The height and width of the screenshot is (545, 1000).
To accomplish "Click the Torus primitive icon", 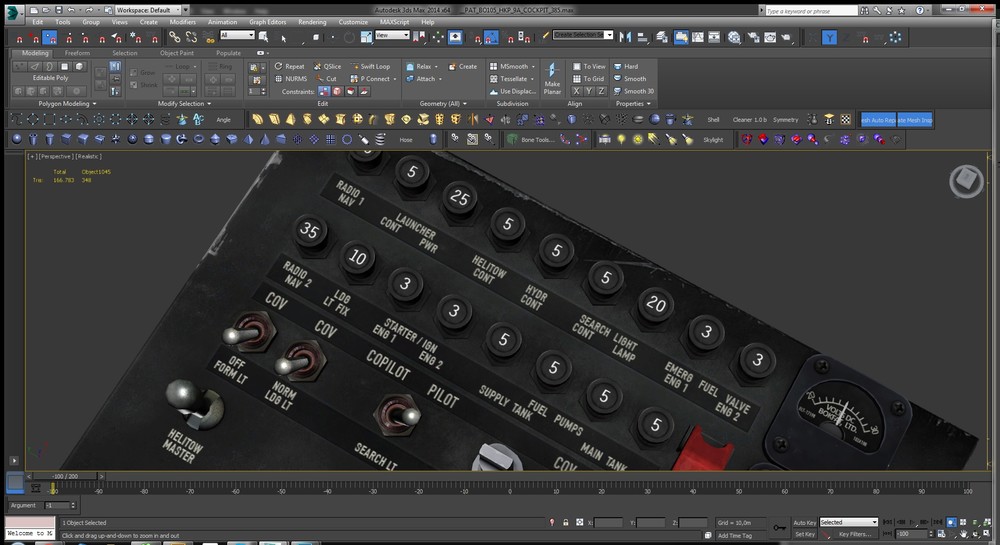I will (x=198, y=139).
